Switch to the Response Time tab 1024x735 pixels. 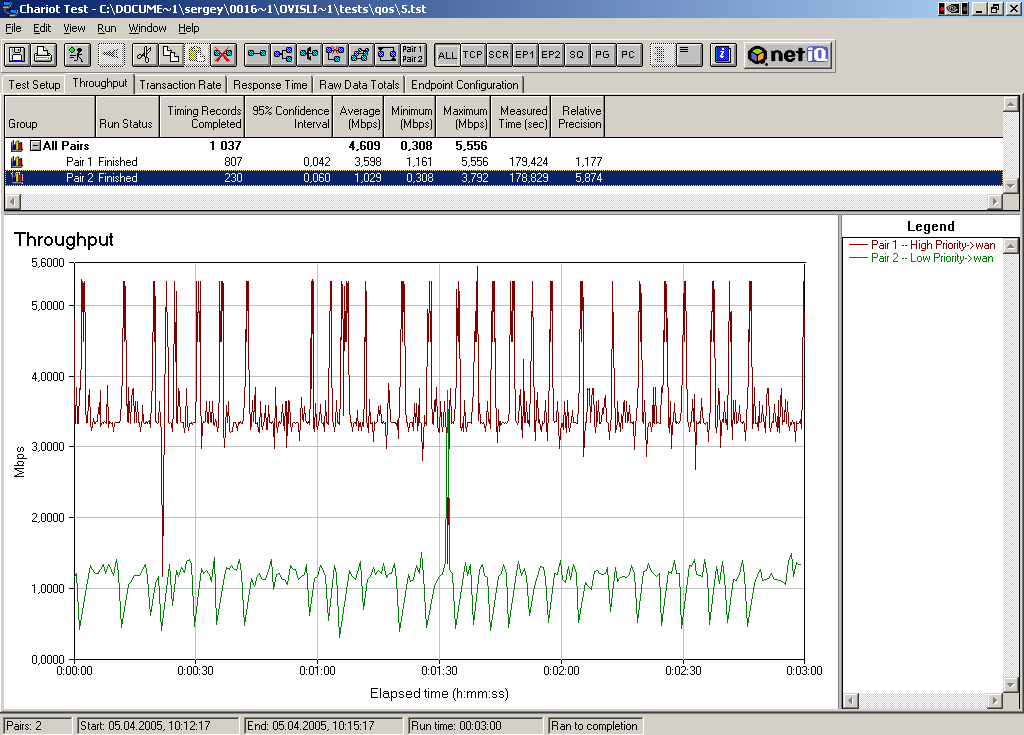(270, 85)
